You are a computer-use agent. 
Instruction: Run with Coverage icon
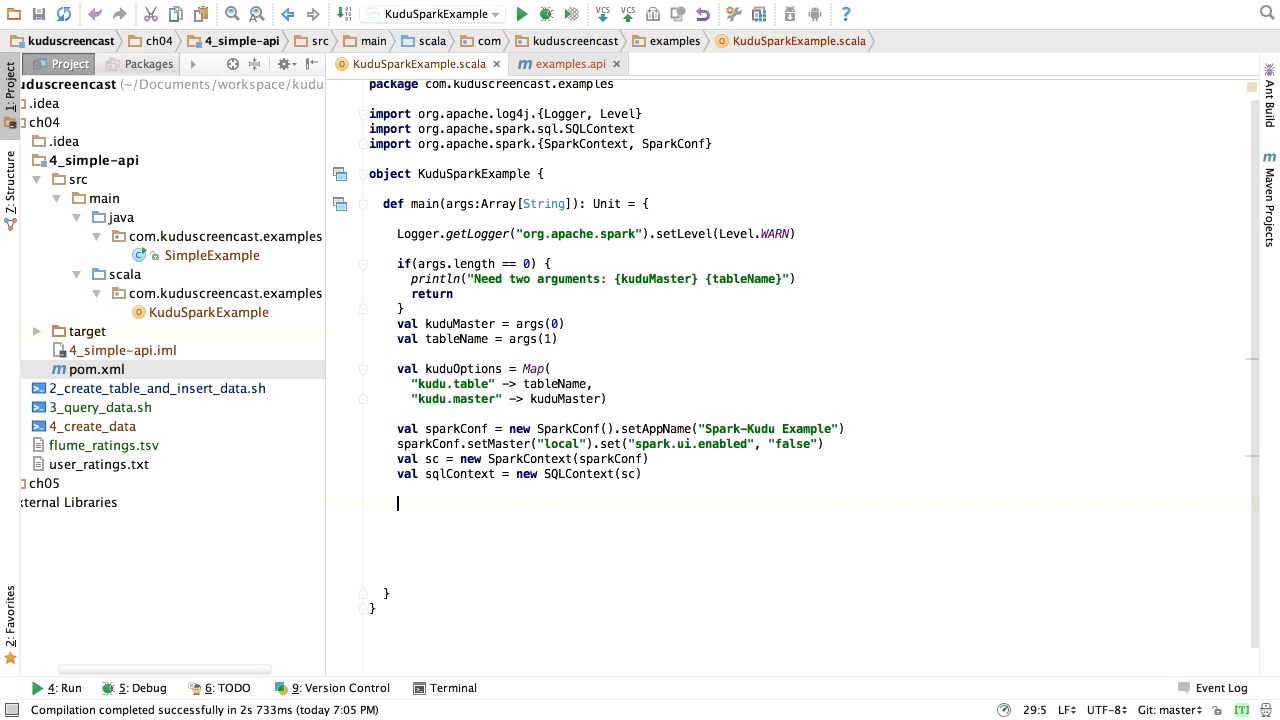point(571,14)
